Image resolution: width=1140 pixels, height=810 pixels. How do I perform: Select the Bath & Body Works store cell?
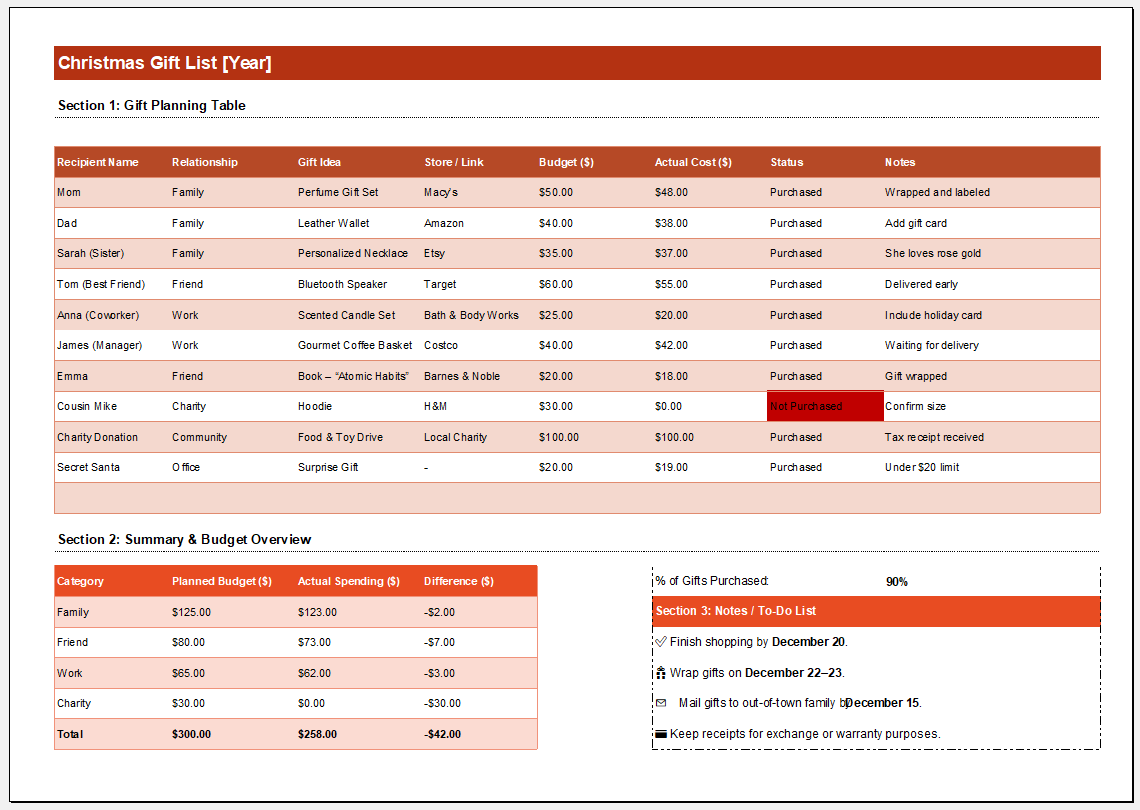click(x=471, y=315)
